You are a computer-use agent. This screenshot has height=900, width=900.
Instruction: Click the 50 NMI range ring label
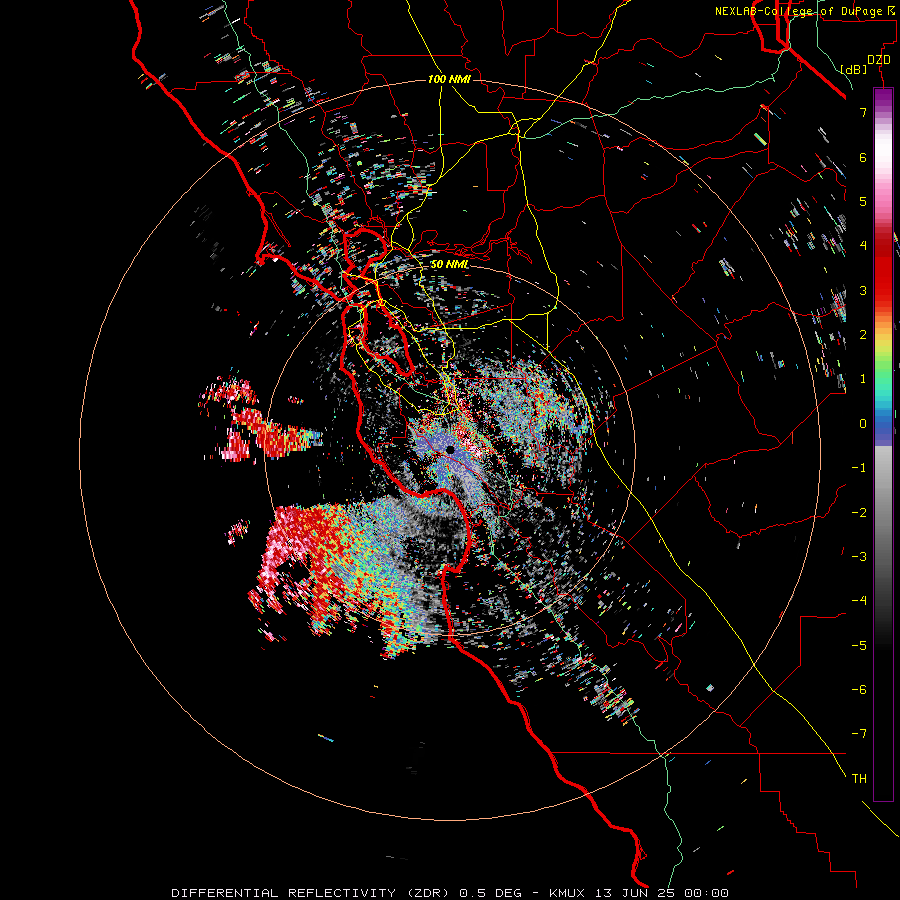(449, 264)
